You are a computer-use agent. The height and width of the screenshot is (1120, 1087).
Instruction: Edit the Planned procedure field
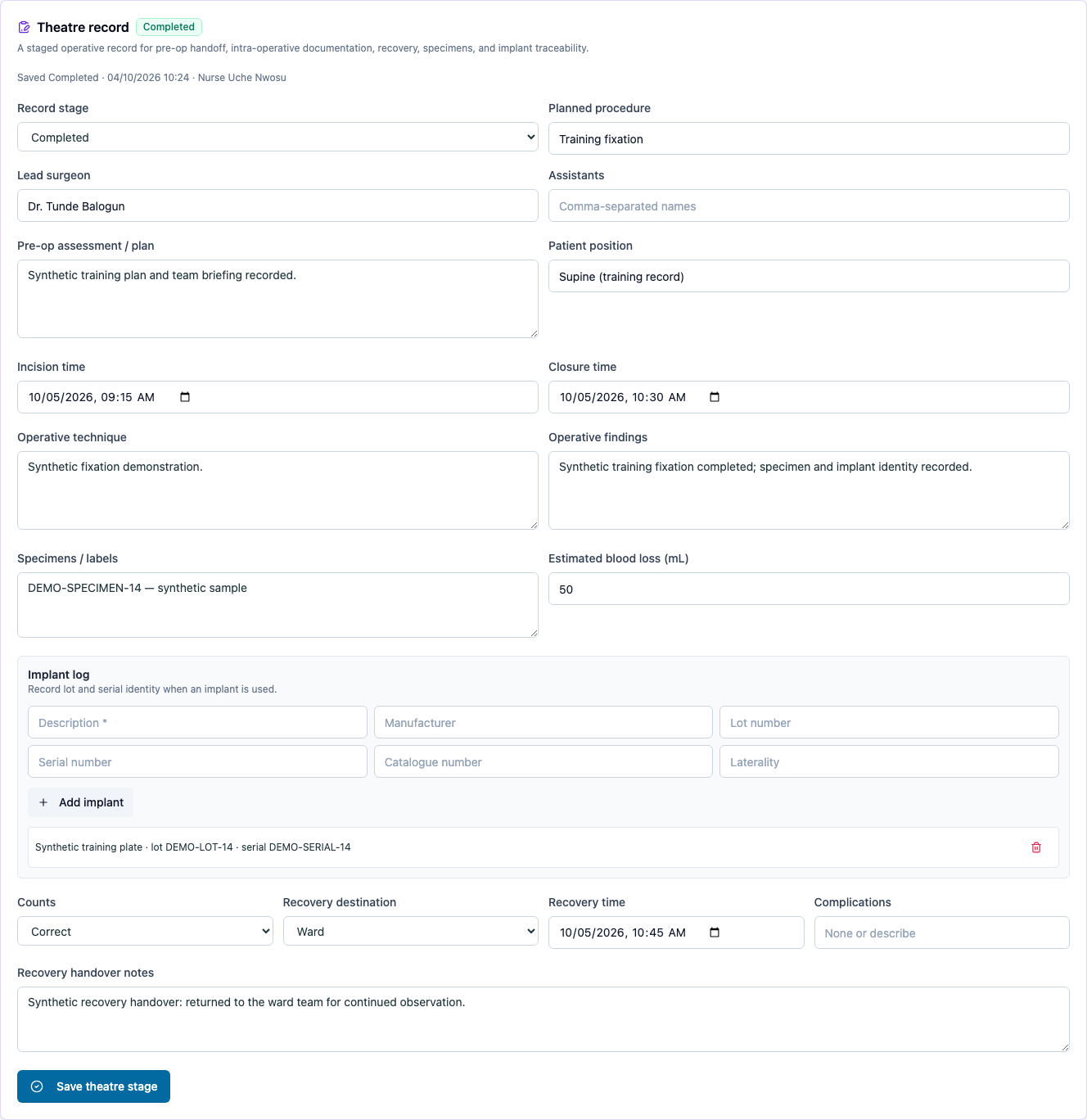click(x=809, y=138)
